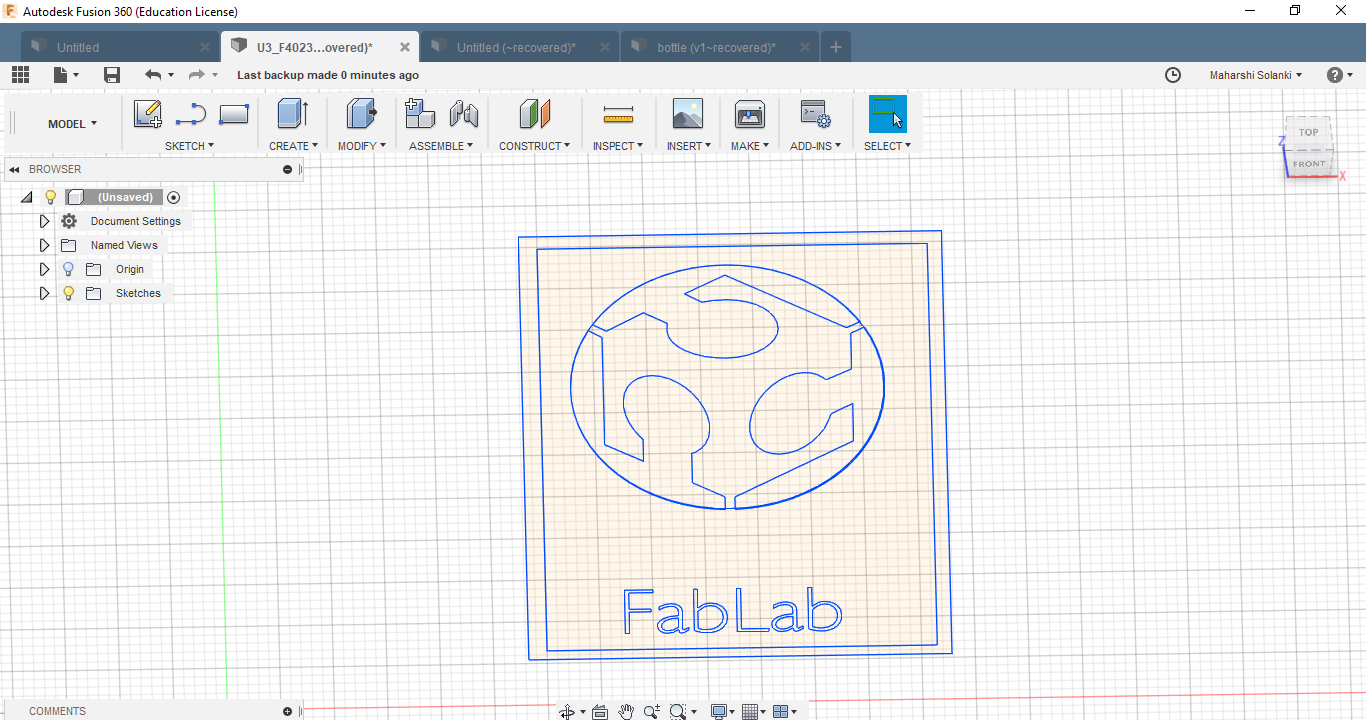The height and width of the screenshot is (720, 1366).
Task: Open the INSERT menu
Action: point(689,146)
